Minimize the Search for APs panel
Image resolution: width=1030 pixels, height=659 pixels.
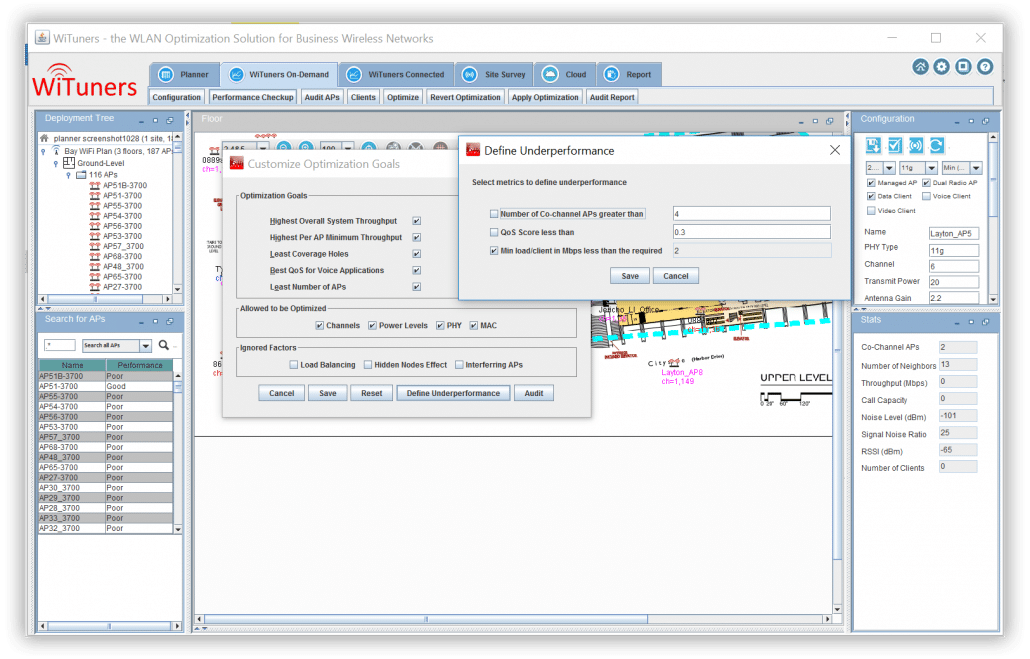141,322
